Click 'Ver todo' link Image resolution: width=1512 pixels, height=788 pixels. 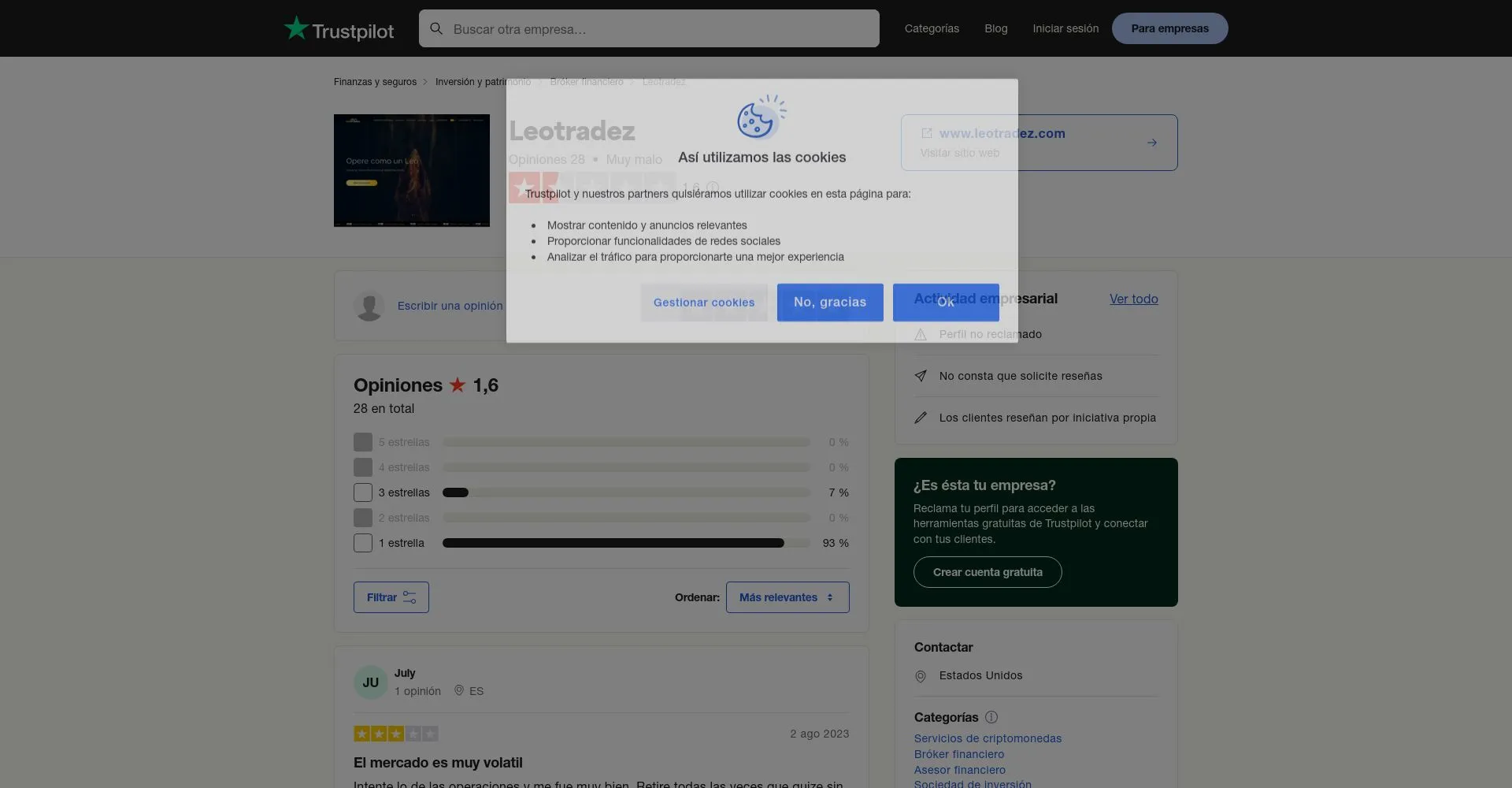coord(1134,299)
